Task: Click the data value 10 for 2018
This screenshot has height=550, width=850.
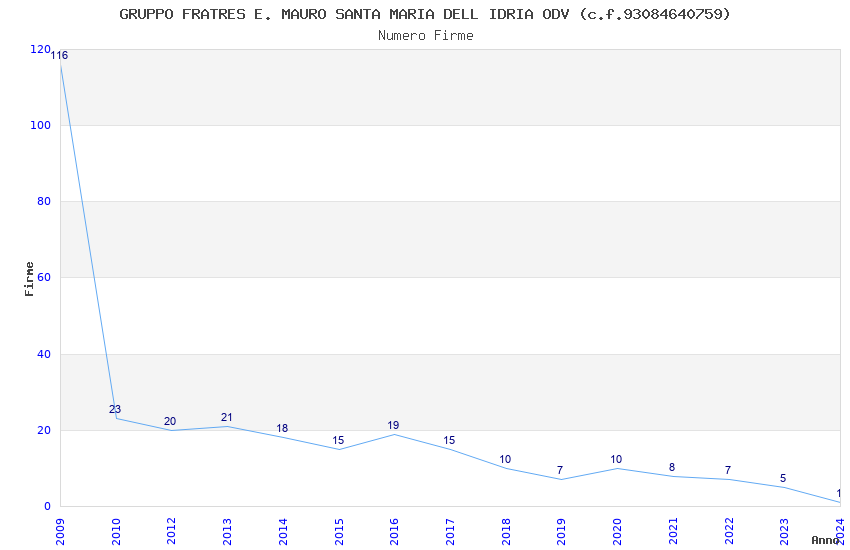Action: point(505,459)
